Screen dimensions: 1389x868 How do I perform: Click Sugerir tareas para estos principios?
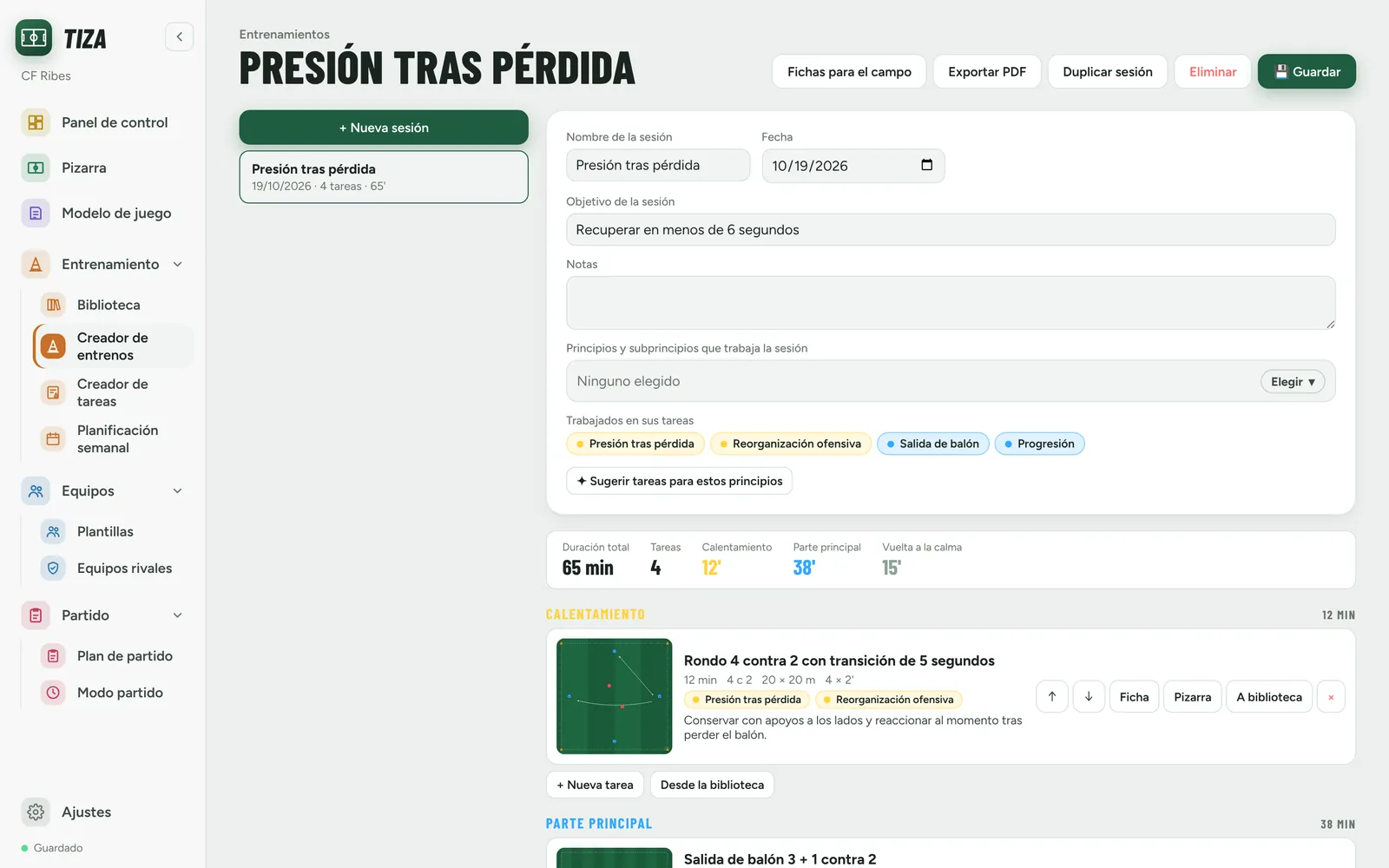(x=679, y=481)
